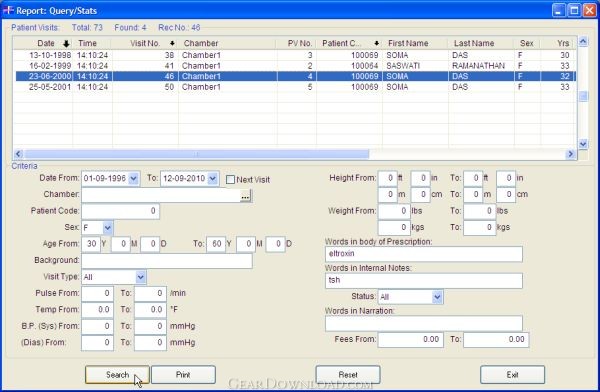Click the Fees To field

click(496, 340)
